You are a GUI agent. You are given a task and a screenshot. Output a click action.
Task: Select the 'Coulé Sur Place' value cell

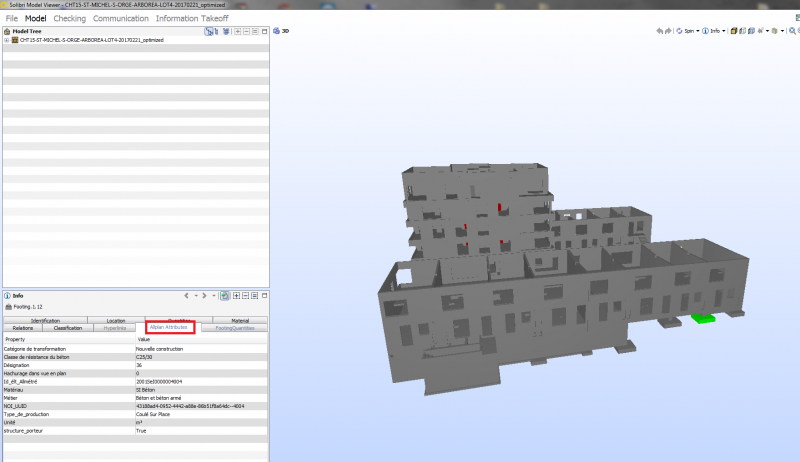click(202, 414)
